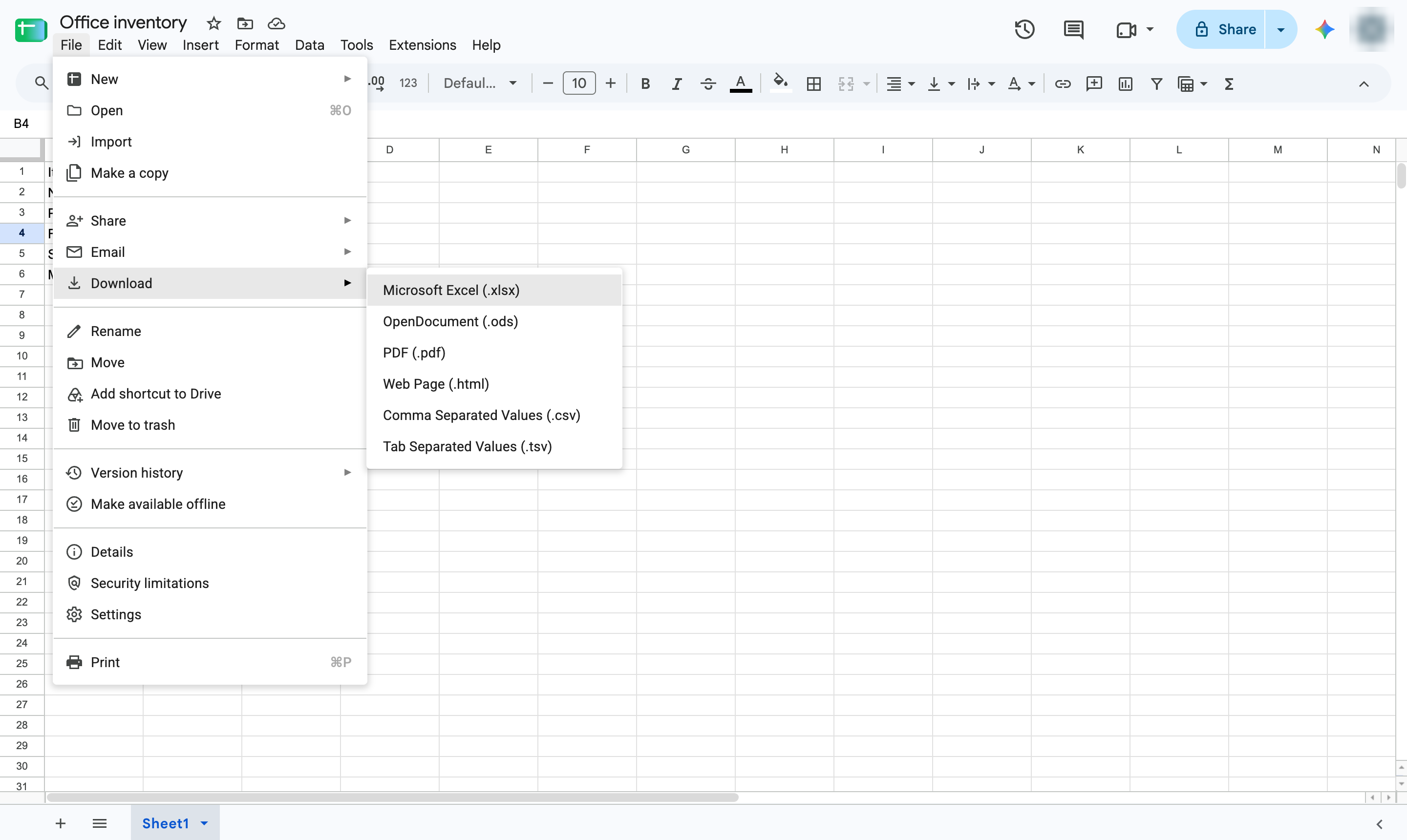1407x840 pixels.
Task: Click the font size field
Action: pos(578,84)
